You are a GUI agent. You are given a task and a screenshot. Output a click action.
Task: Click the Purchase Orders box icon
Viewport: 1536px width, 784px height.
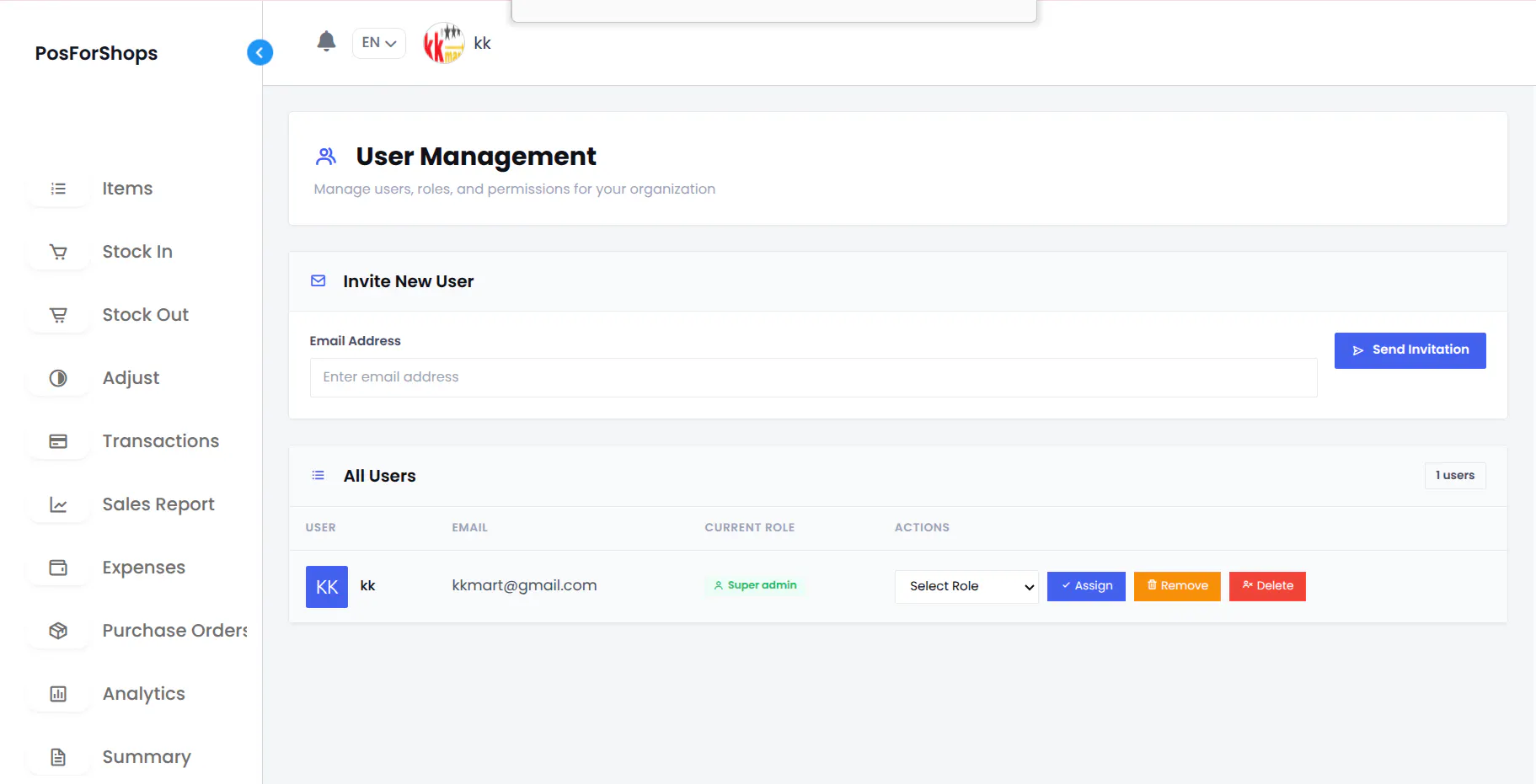pos(58,631)
